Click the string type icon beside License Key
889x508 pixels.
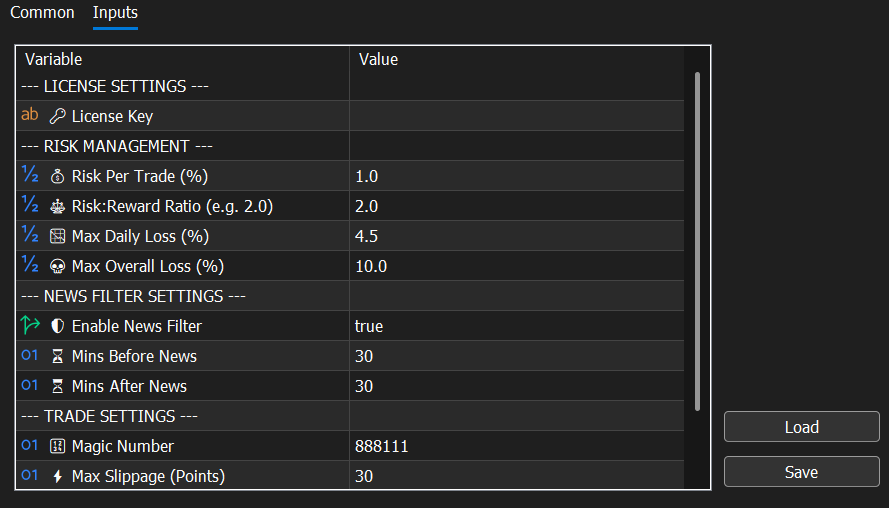click(29, 115)
